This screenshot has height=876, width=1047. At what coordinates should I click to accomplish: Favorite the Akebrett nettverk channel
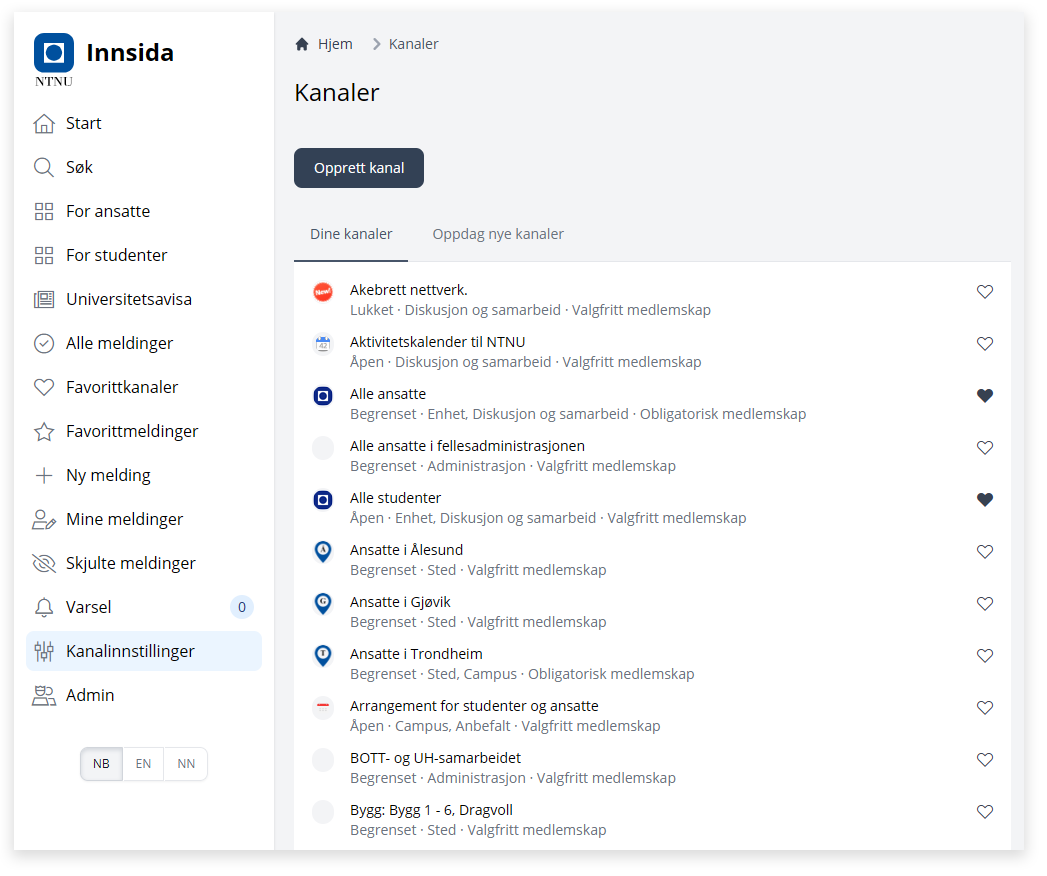985,292
